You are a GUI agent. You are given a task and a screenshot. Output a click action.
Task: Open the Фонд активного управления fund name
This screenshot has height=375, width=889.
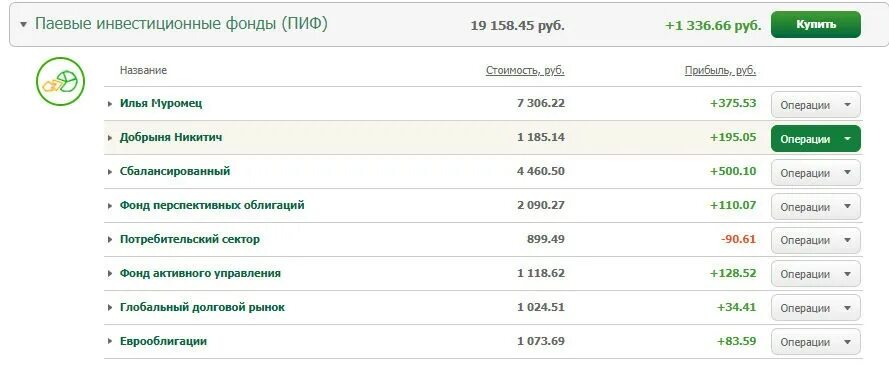(200, 273)
